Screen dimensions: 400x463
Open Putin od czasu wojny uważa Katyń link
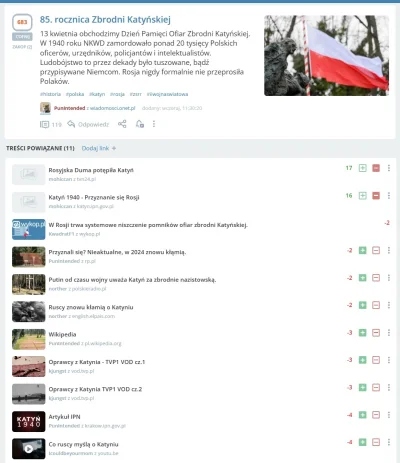pos(132,280)
